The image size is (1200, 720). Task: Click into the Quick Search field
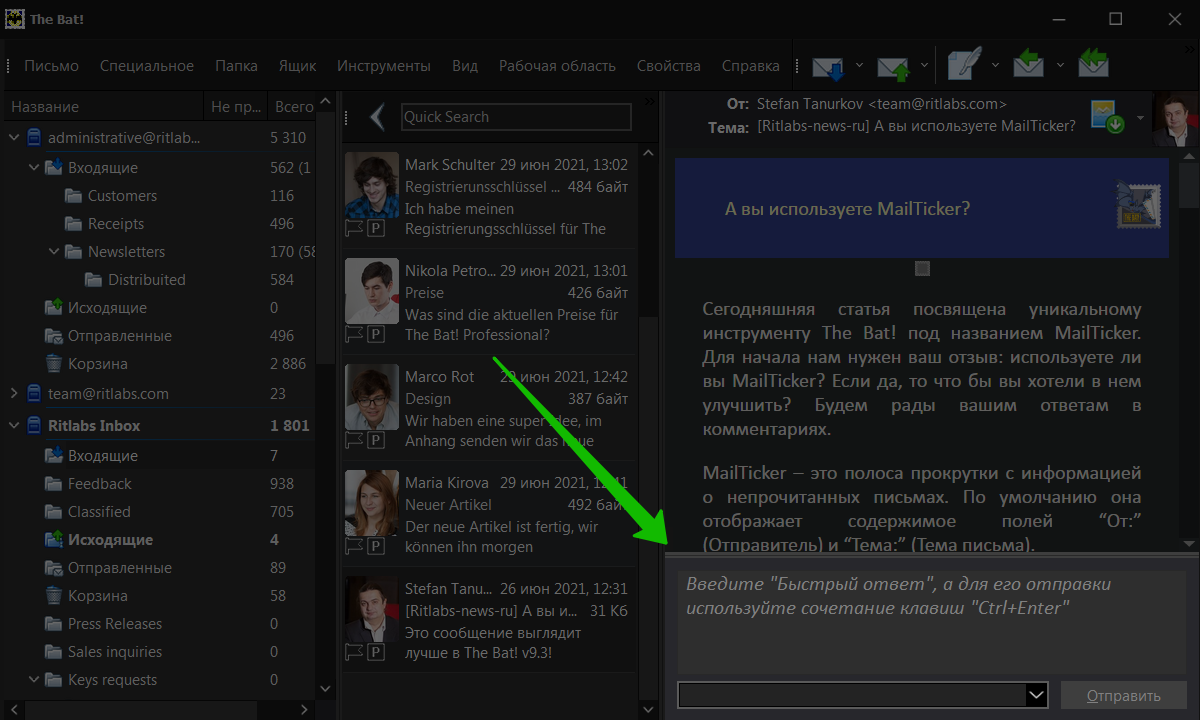click(516, 117)
